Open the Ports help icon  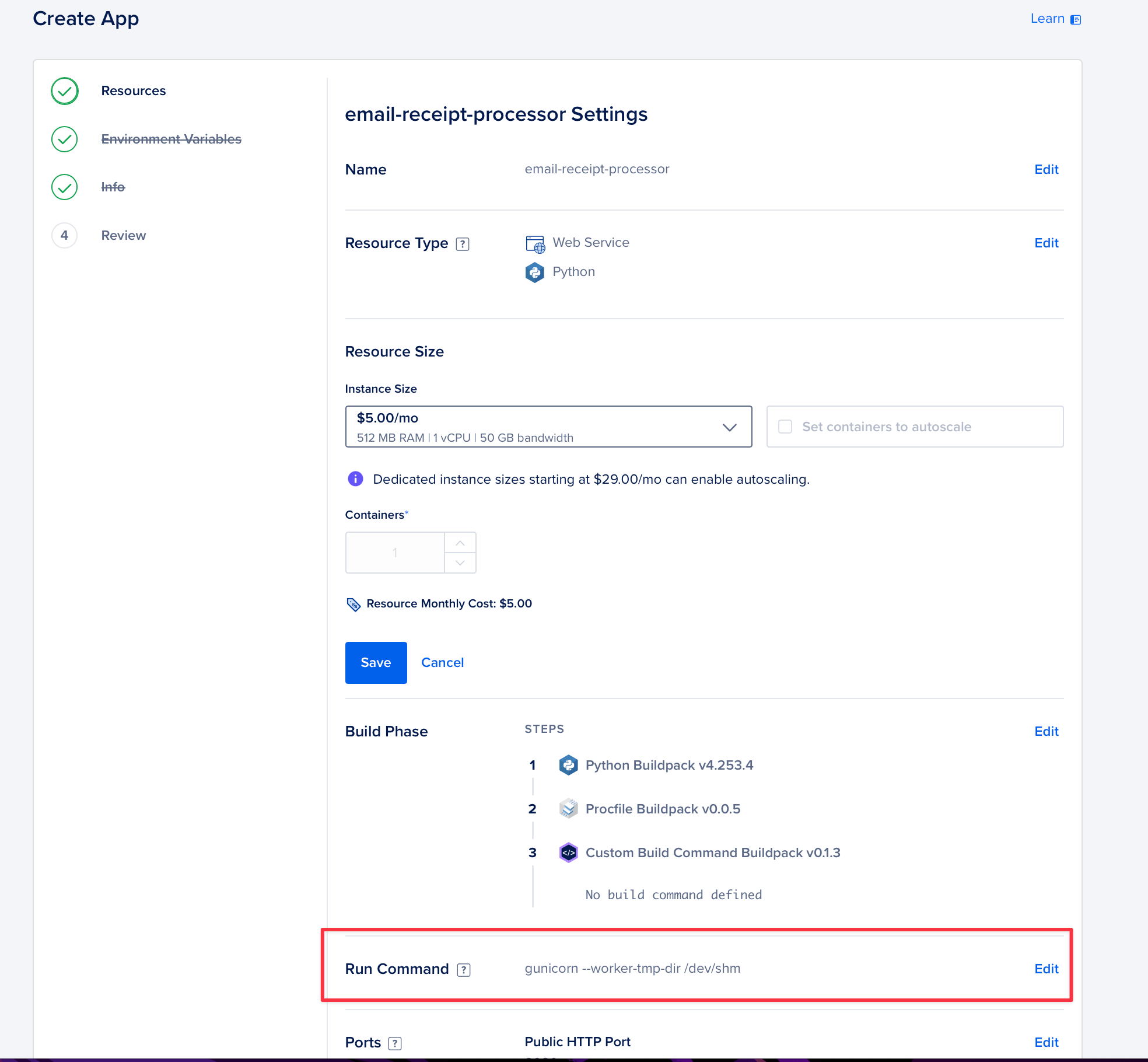pyautogui.click(x=395, y=1043)
